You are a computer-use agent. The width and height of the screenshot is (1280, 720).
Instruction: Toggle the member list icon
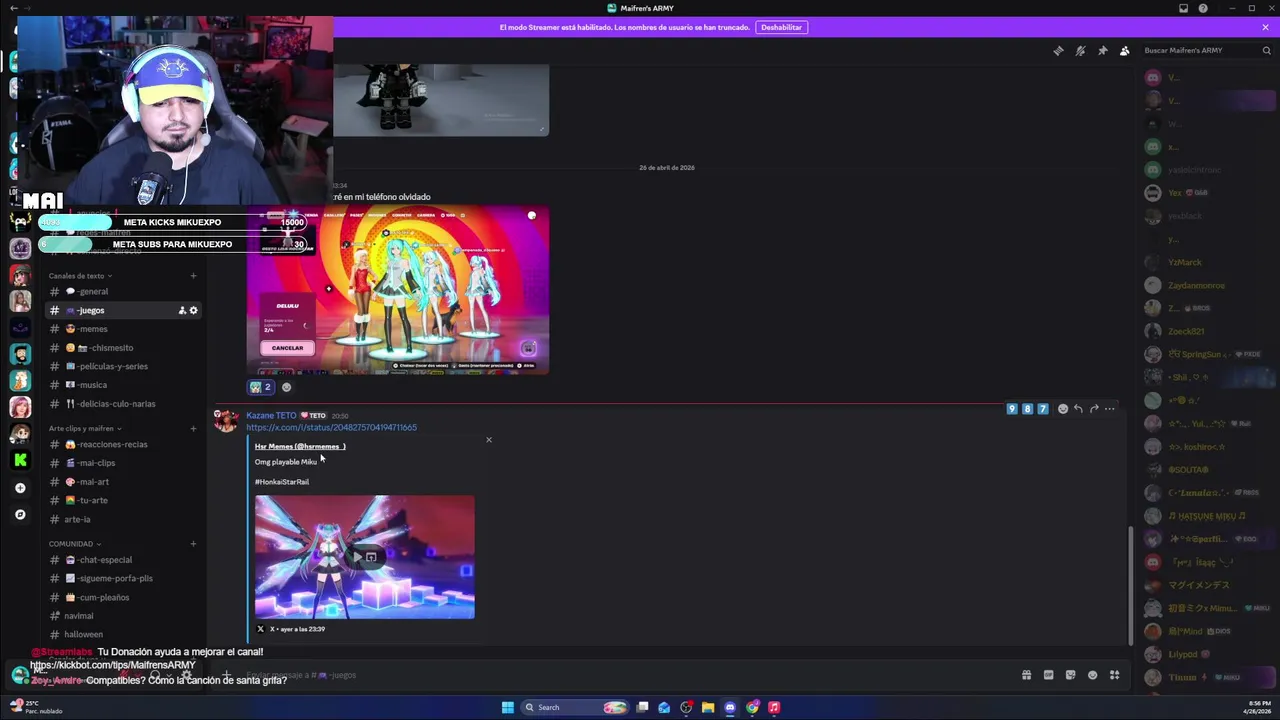[1124, 51]
